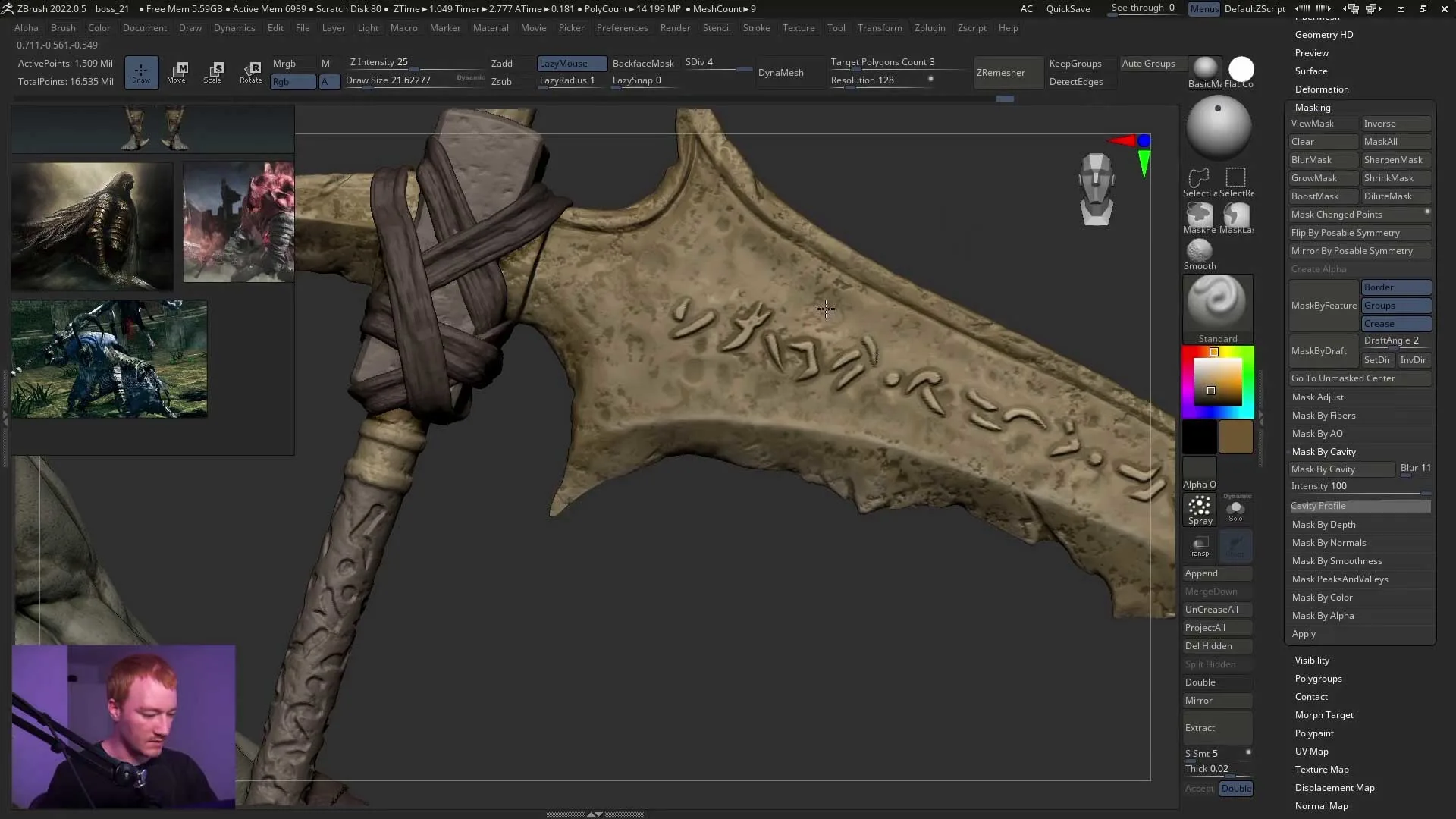This screenshot has height=819, width=1456.
Task: Expand the Polygroups section
Action: 1319,679
